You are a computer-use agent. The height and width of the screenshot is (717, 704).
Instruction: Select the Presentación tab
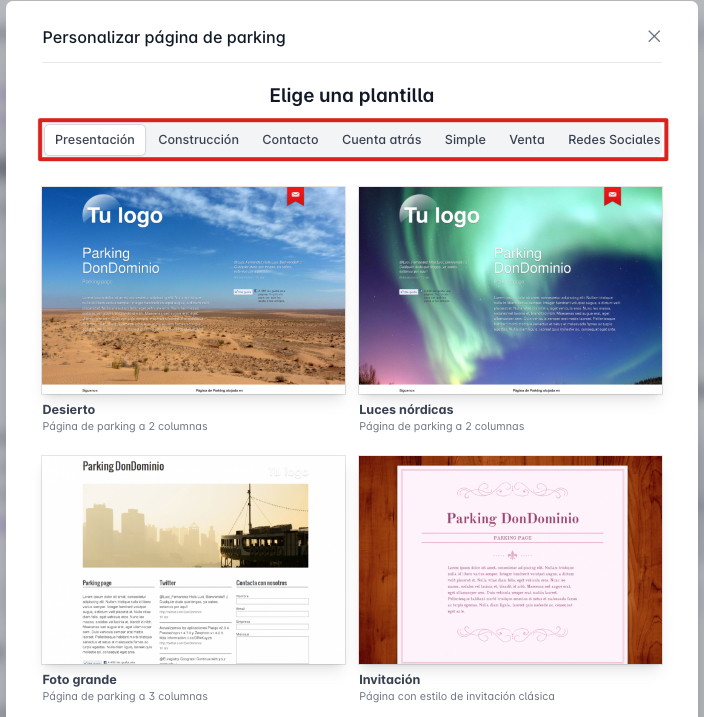click(x=95, y=140)
